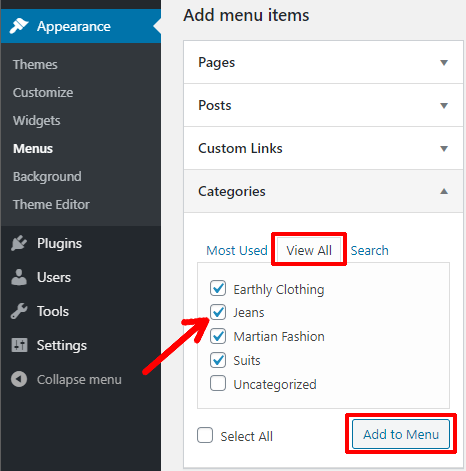Image resolution: width=466 pixels, height=471 pixels.
Task: Open the Plugins menu label
Action: point(59,243)
